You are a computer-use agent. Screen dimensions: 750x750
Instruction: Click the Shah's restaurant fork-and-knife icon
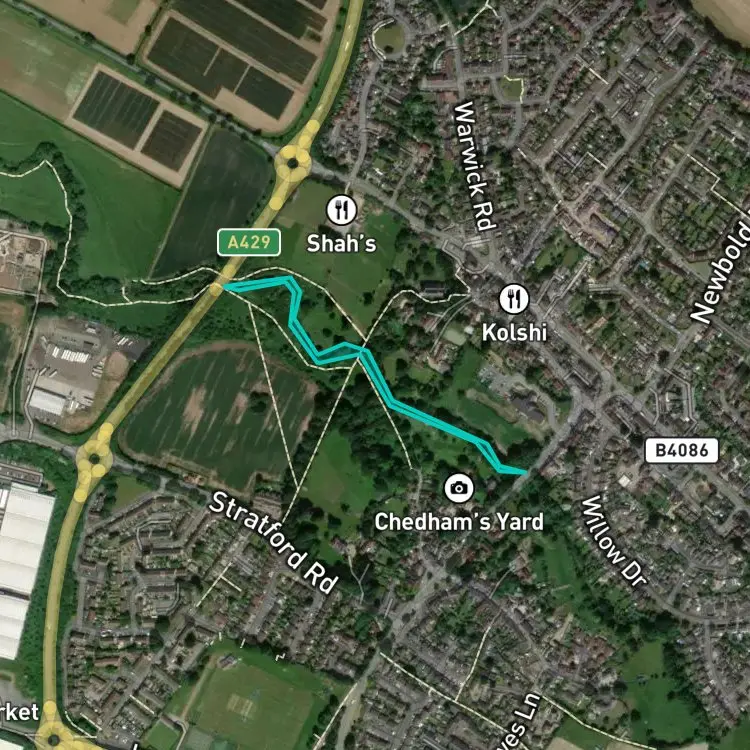[342, 210]
